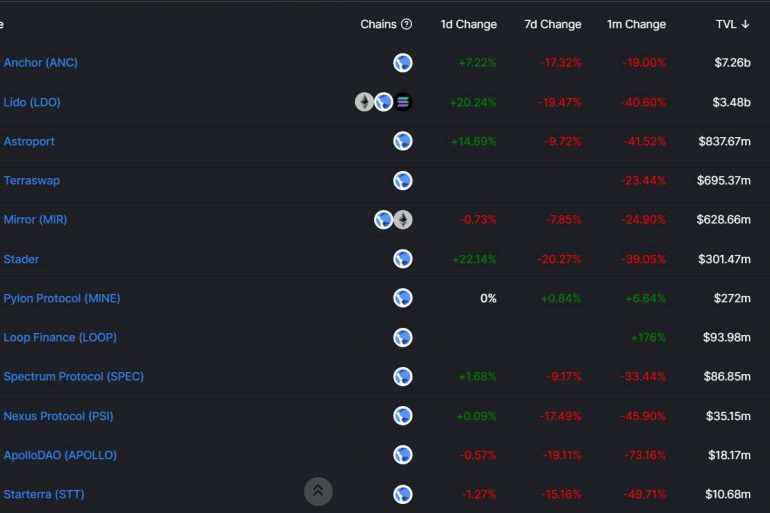Image resolution: width=770 pixels, height=513 pixels.
Task: Click the Terra chain icon in Astroport row
Action: click(x=403, y=141)
